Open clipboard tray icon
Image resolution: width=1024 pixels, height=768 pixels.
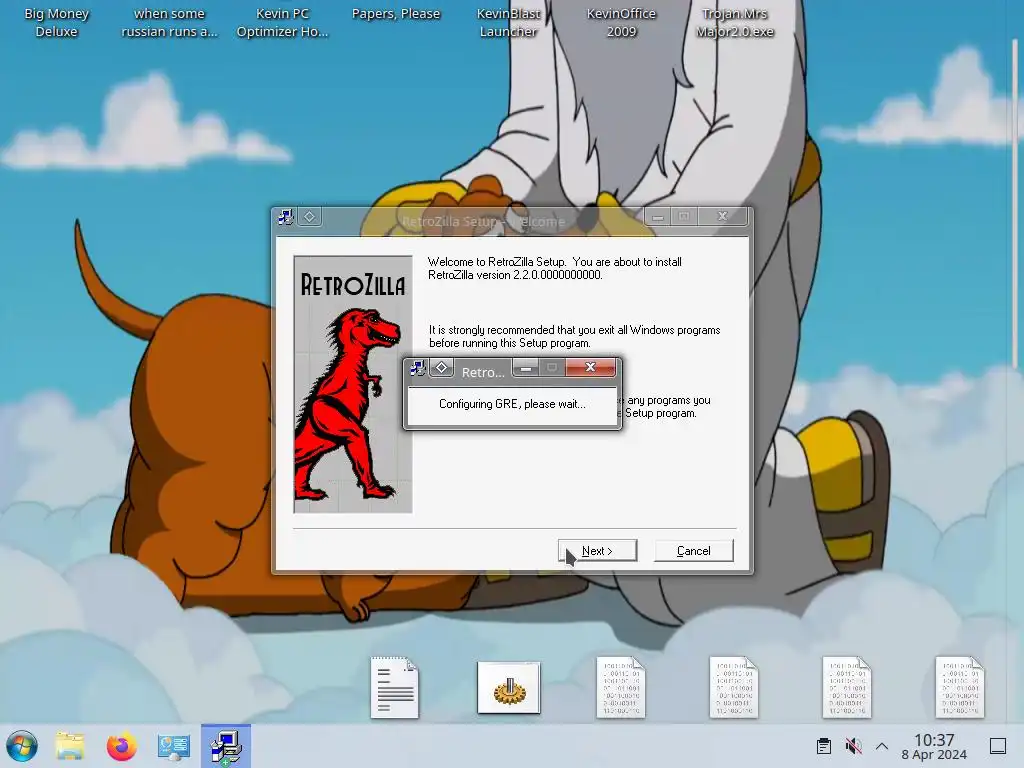824,746
